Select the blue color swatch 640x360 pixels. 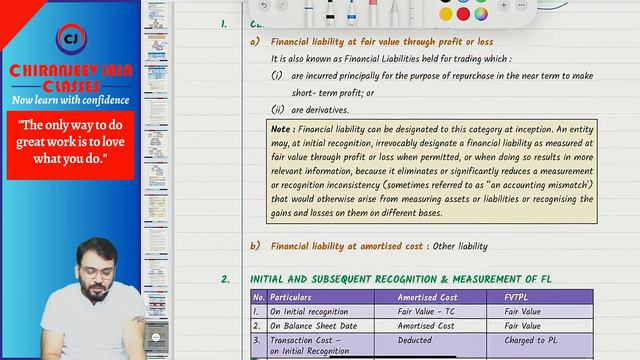click(463, 1)
